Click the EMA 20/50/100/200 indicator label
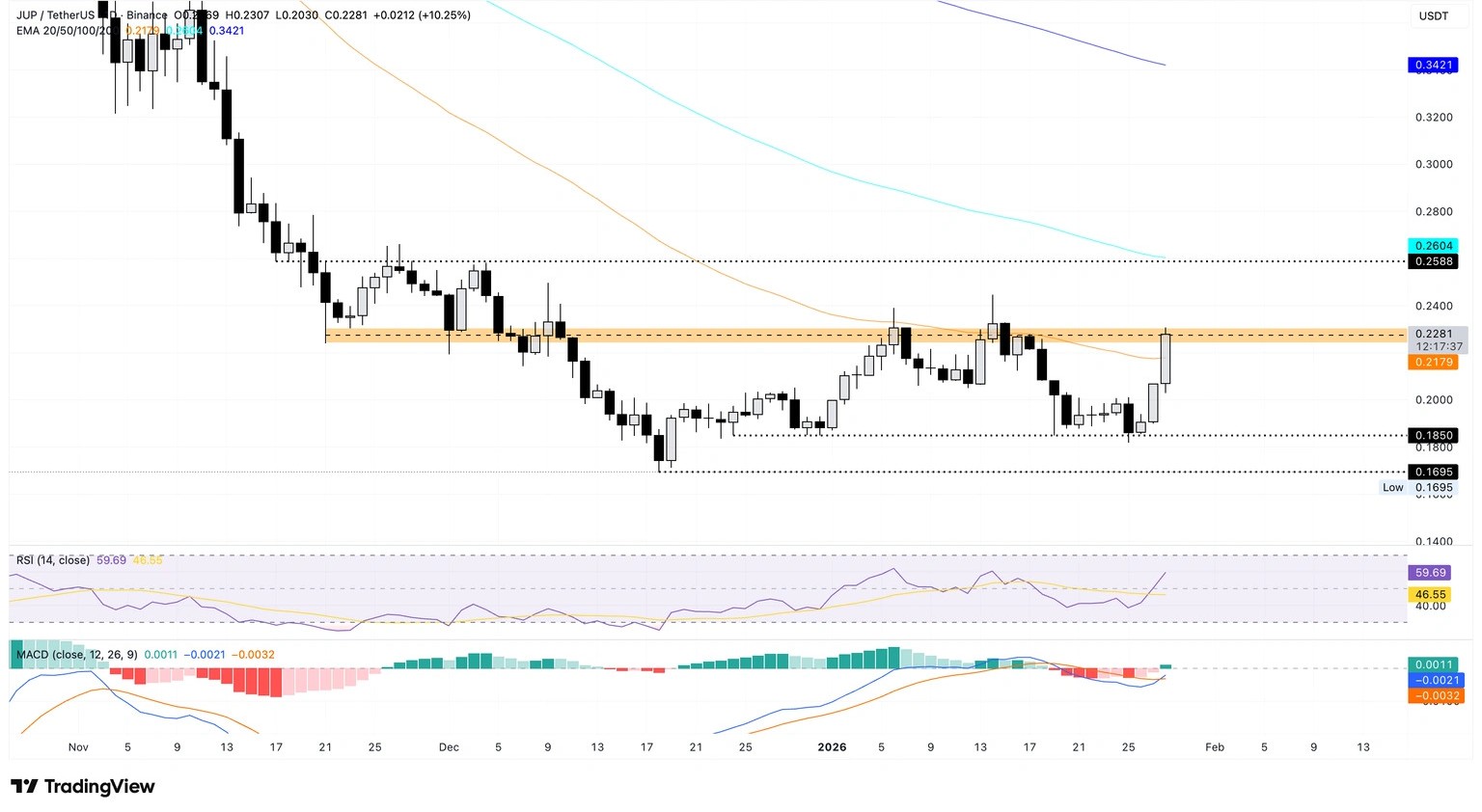The height and width of the screenshot is (812, 1482). click(61, 31)
